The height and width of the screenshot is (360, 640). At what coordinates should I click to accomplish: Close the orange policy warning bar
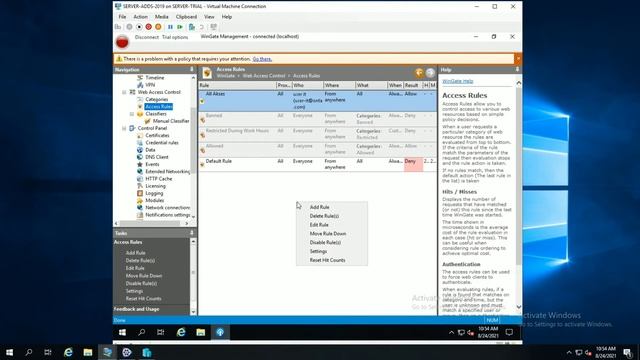point(518,59)
